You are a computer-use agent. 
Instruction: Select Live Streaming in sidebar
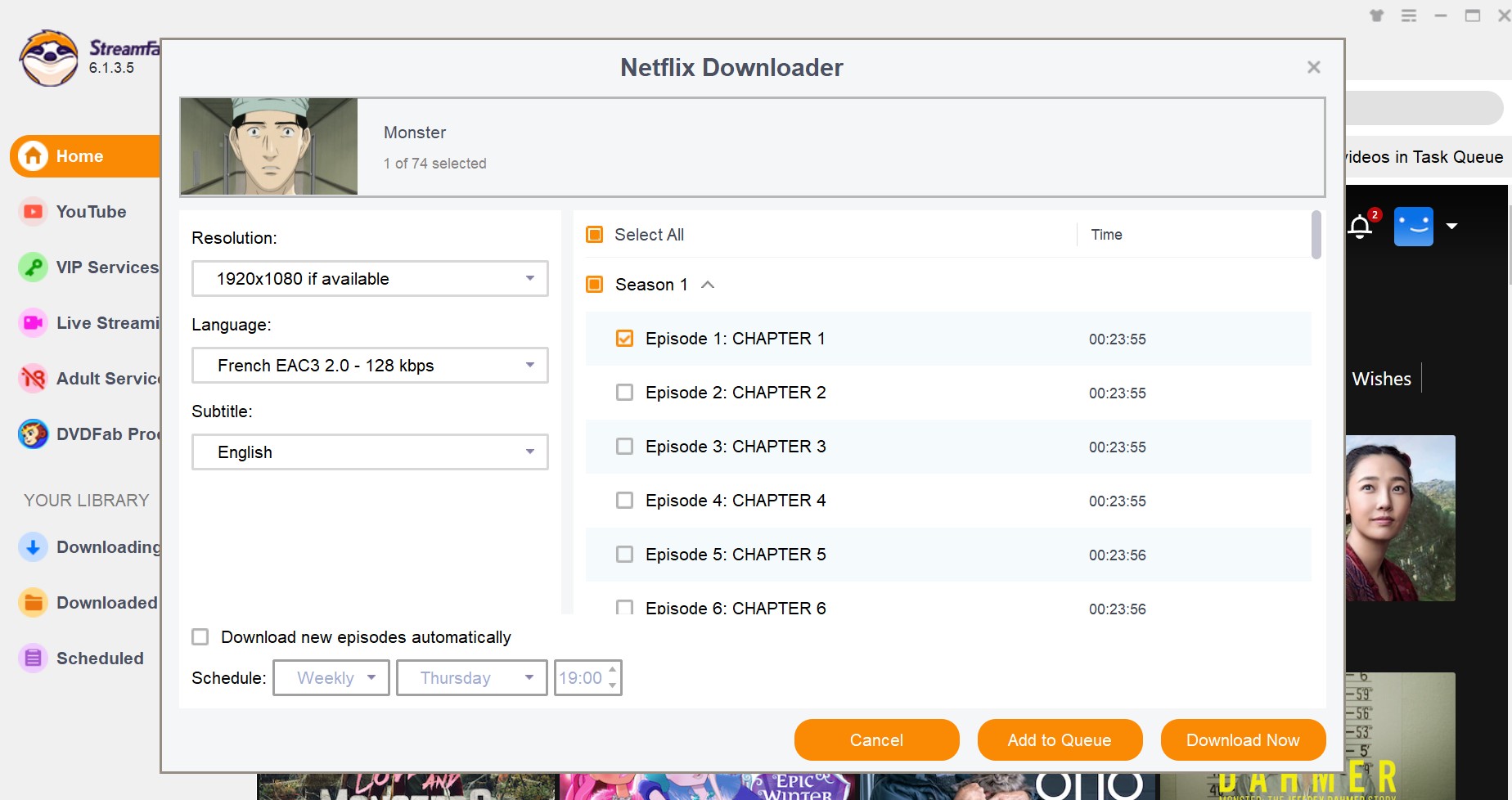(108, 323)
